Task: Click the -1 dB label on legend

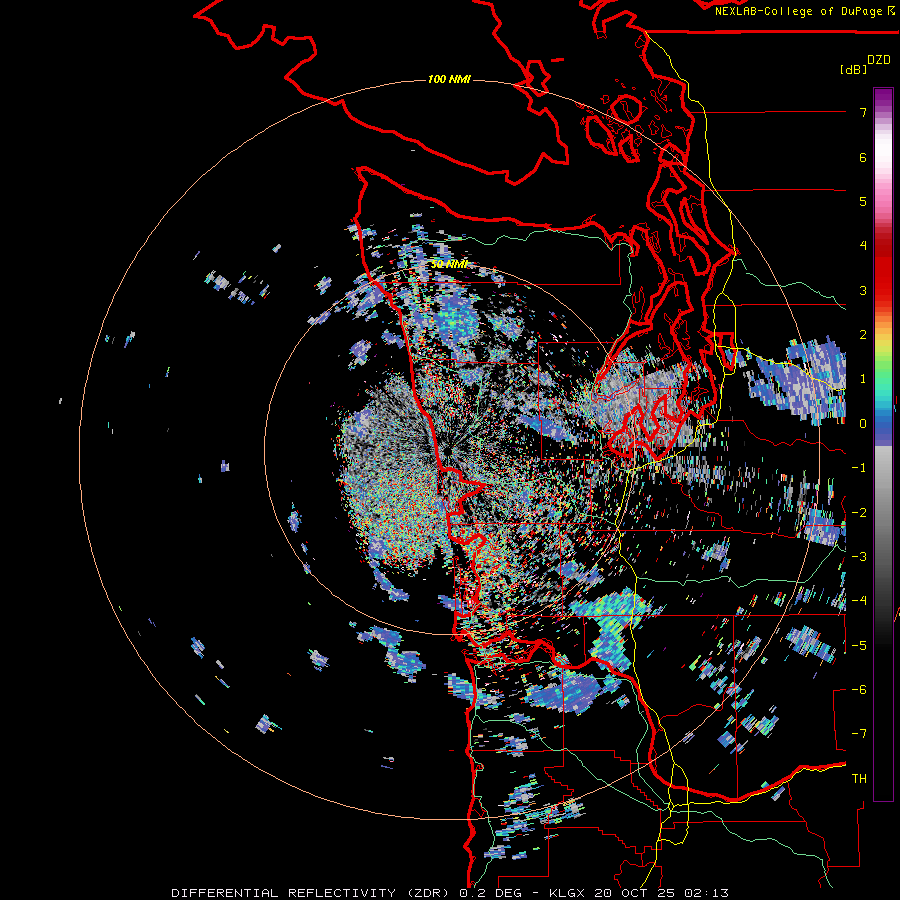Action: [x=859, y=468]
